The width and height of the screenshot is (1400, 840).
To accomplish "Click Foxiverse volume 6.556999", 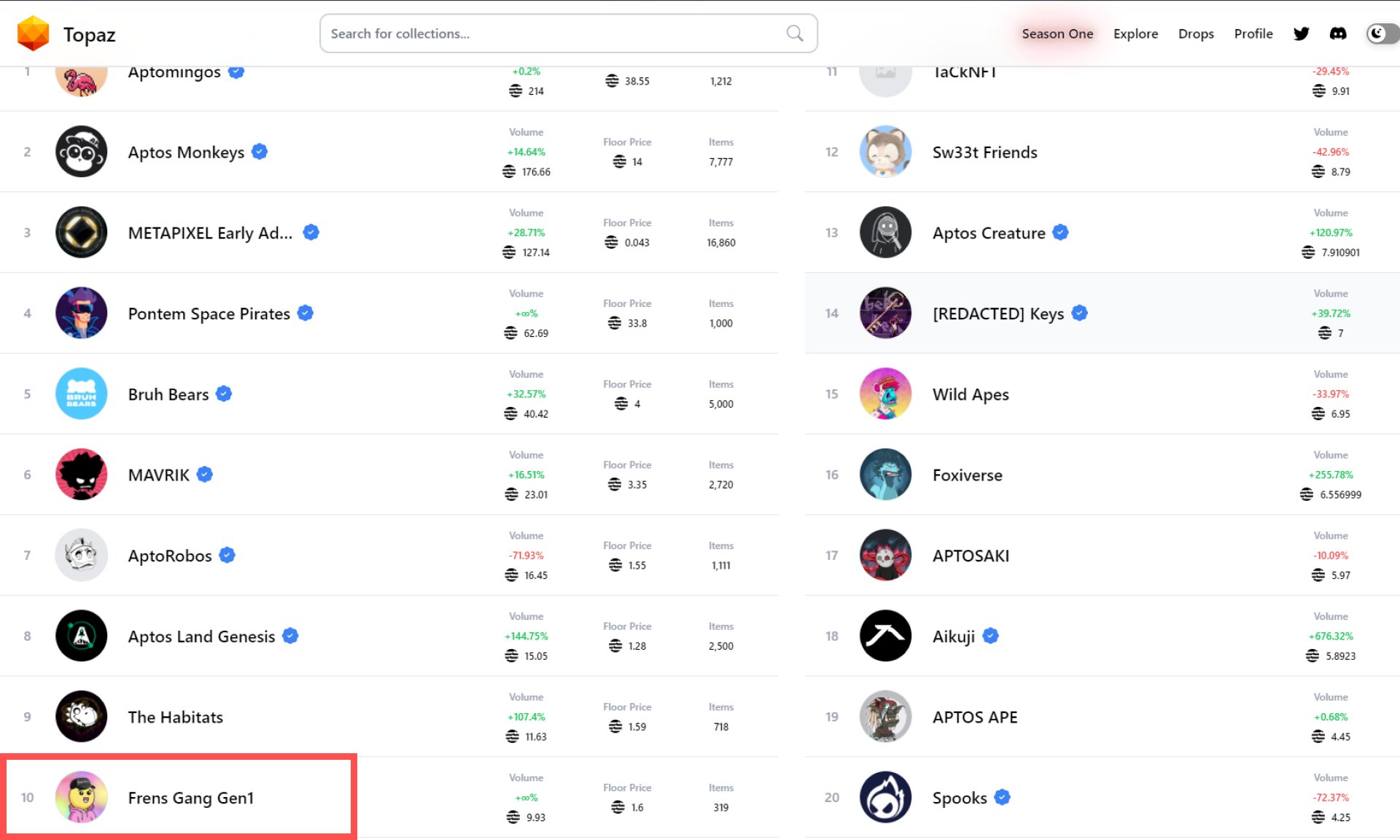I will point(1340,495).
